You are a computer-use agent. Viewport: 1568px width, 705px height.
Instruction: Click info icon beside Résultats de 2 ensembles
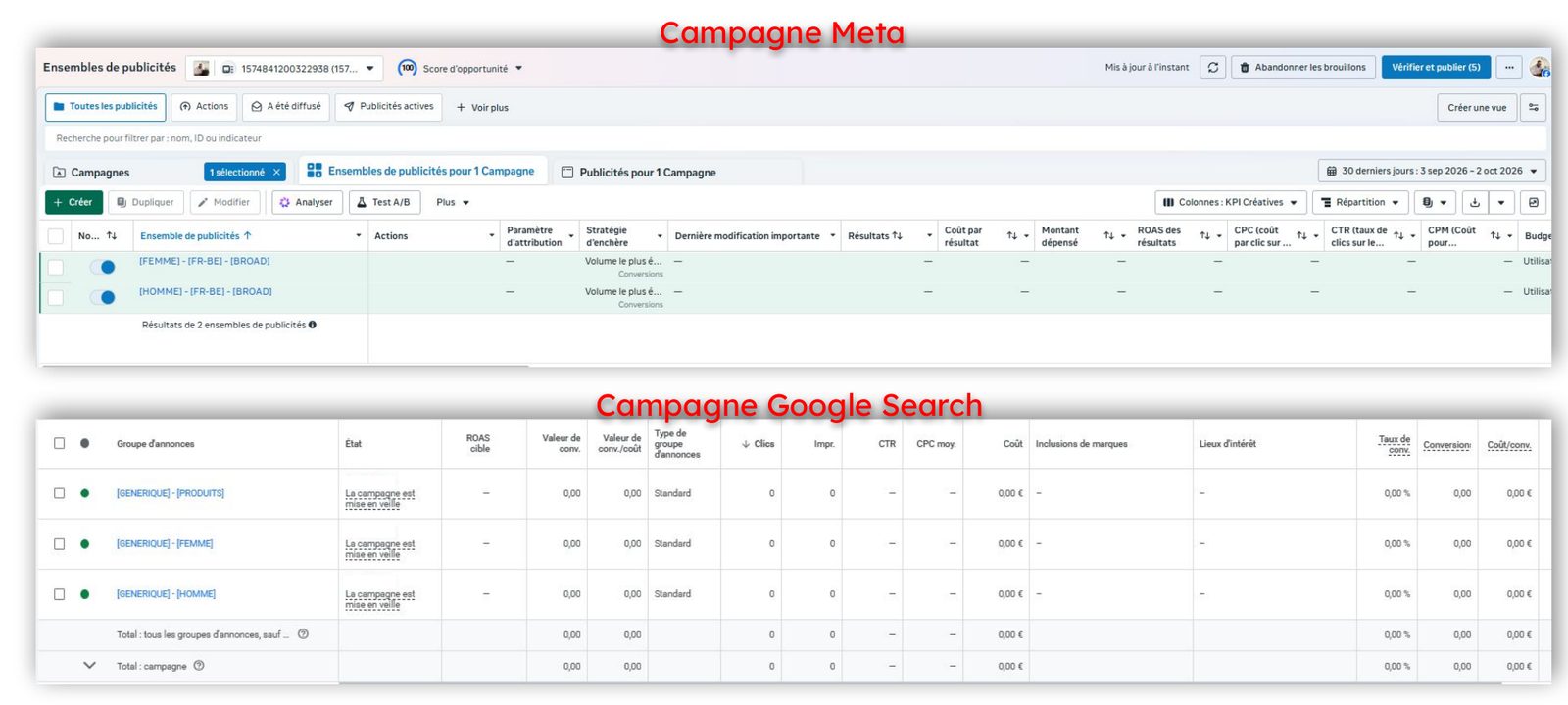(x=313, y=325)
